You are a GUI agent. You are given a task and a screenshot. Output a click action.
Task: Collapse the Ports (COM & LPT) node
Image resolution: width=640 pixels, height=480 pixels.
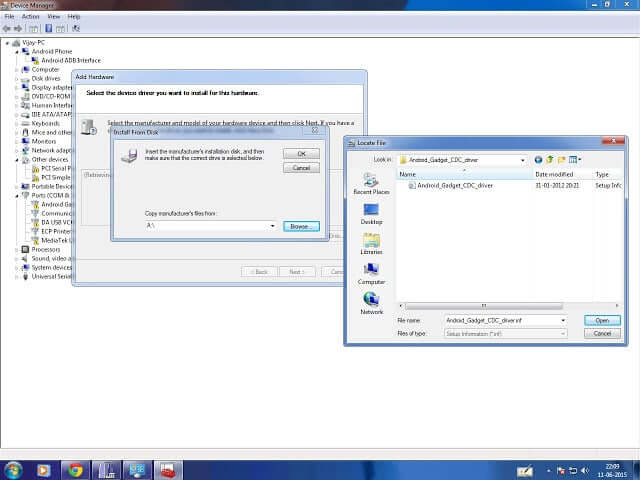(17, 196)
